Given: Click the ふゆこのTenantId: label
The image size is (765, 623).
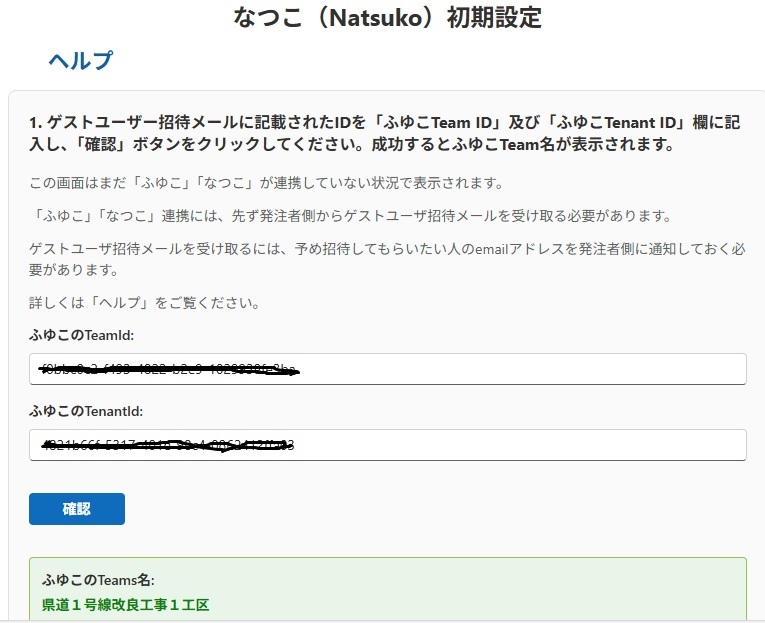Looking at the screenshot, I should 86,411.
